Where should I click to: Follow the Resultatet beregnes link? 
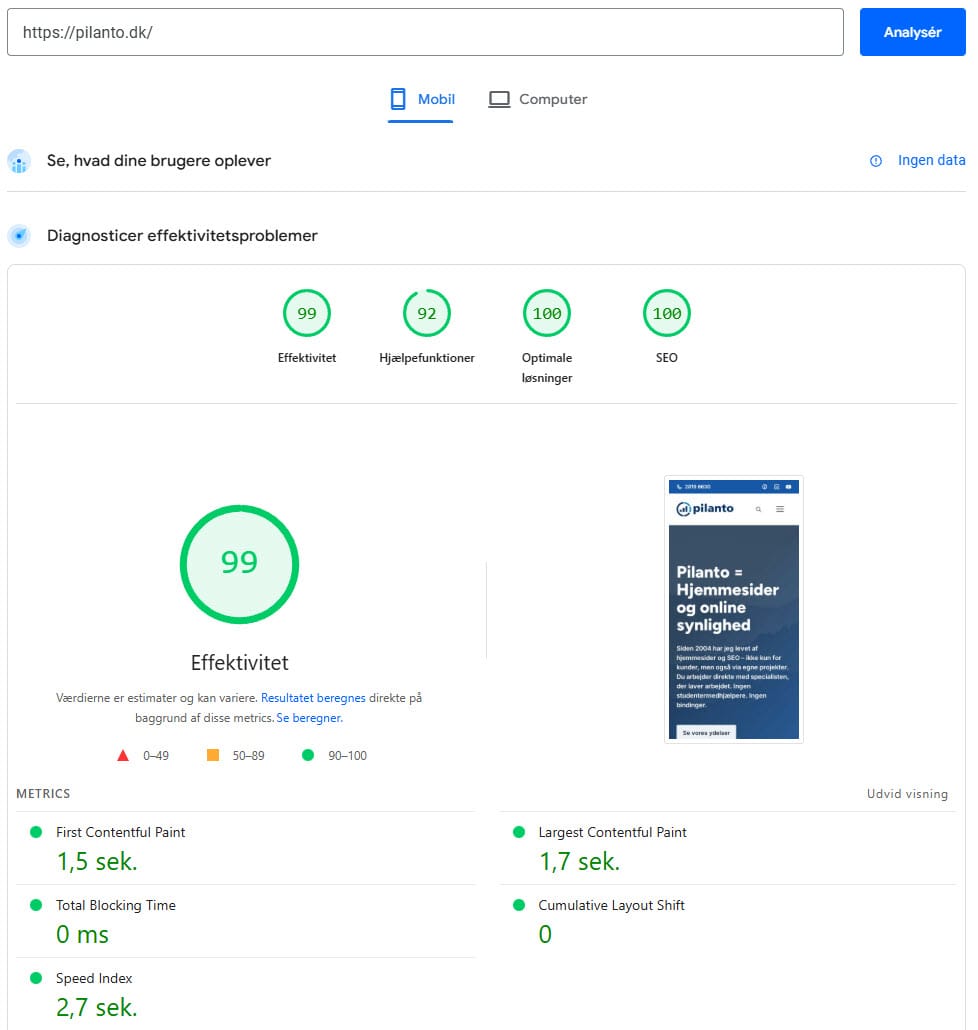tap(315, 697)
